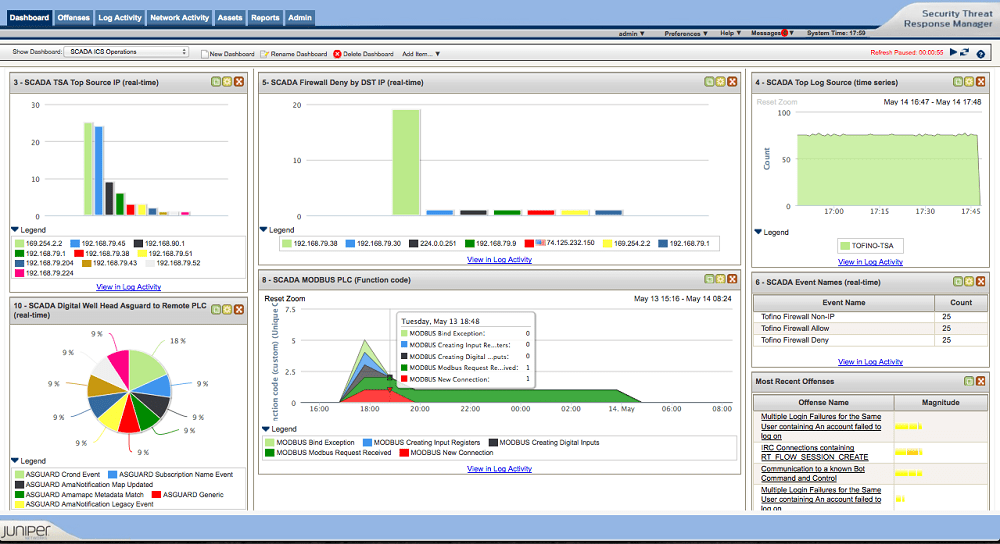Open settings for SCADA TSA Top Source IP panel

(x=227, y=82)
